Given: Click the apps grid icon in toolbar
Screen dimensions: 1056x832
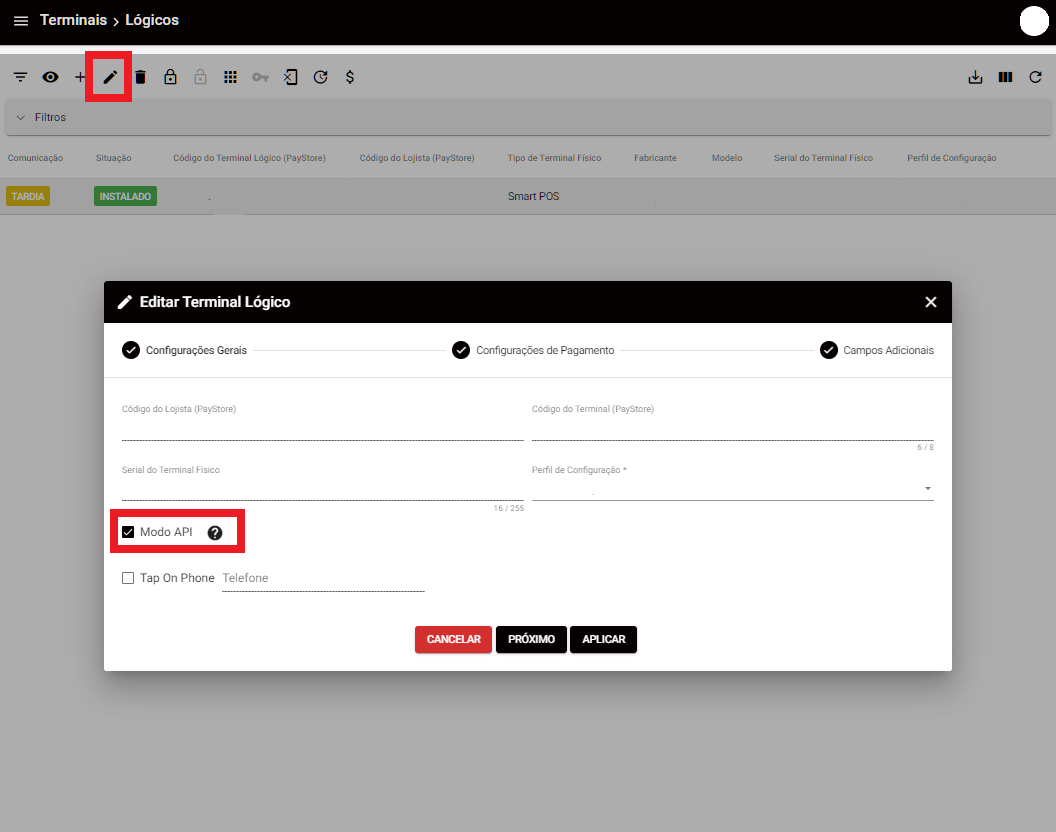Looking at the screenshot, I should [230, 77].
